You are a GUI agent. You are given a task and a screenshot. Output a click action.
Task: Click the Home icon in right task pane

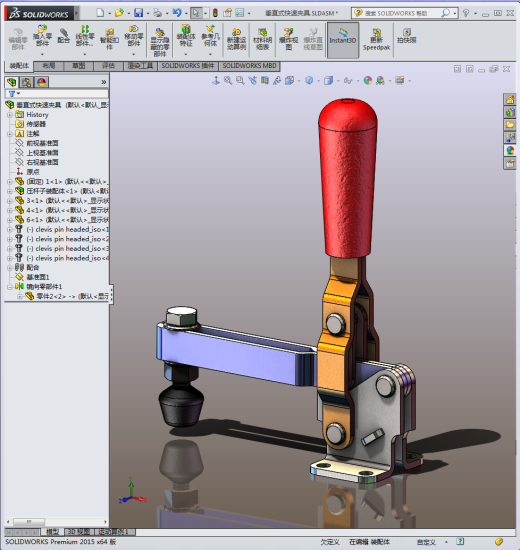pos(510,100)
